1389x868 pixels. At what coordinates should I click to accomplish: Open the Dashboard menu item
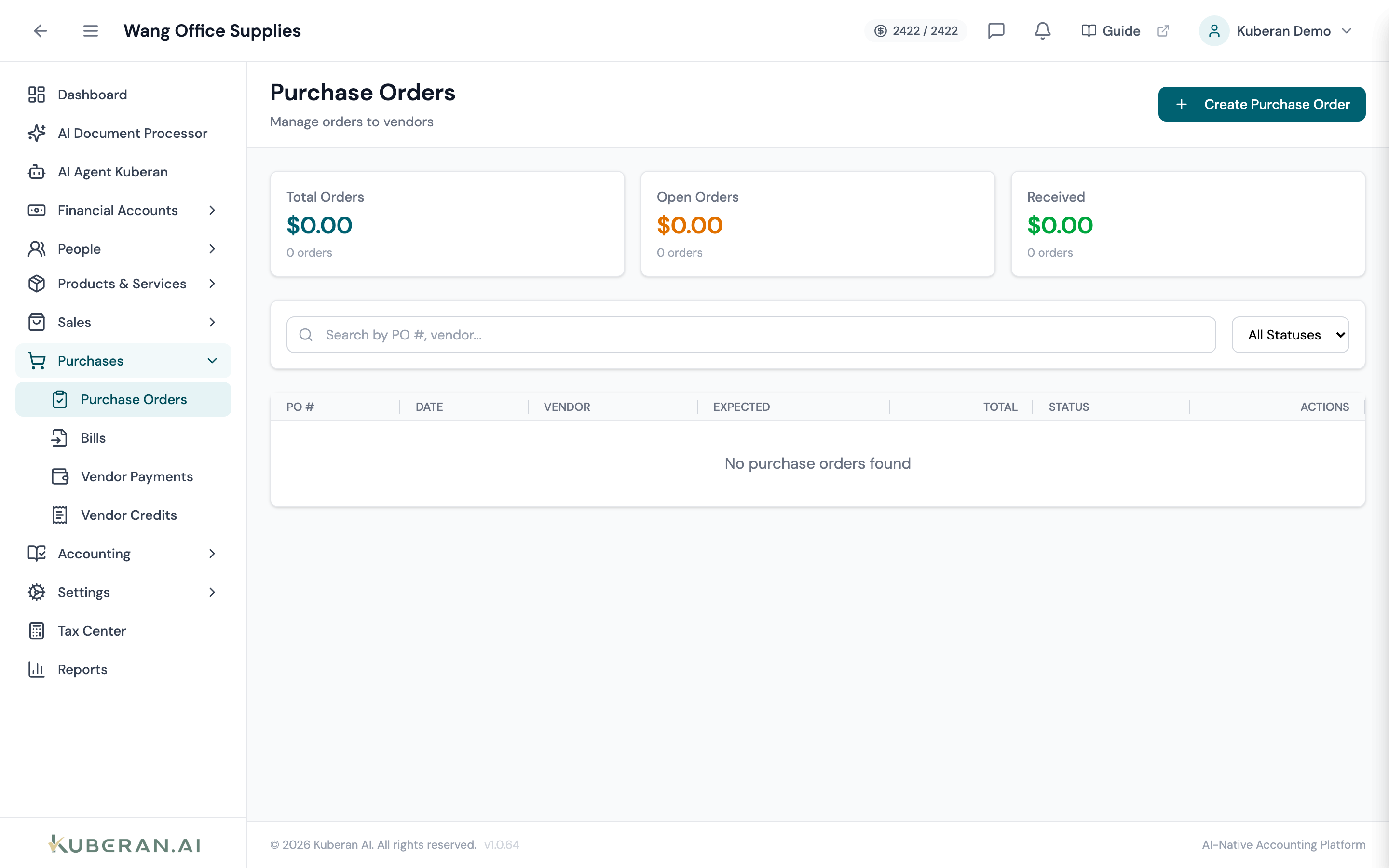click(123, 95)
